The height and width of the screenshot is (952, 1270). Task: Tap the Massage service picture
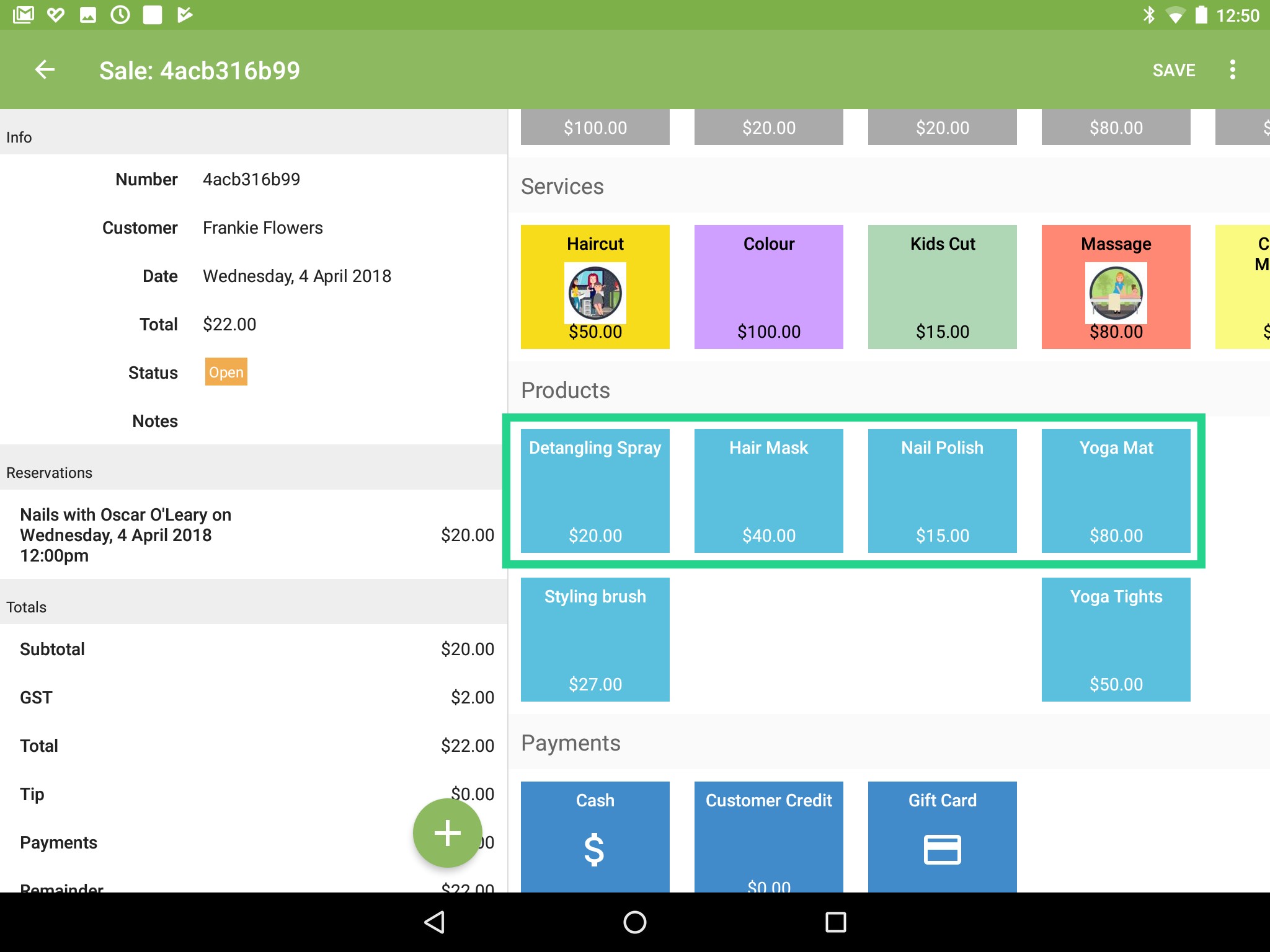[x=1116, y=293]
